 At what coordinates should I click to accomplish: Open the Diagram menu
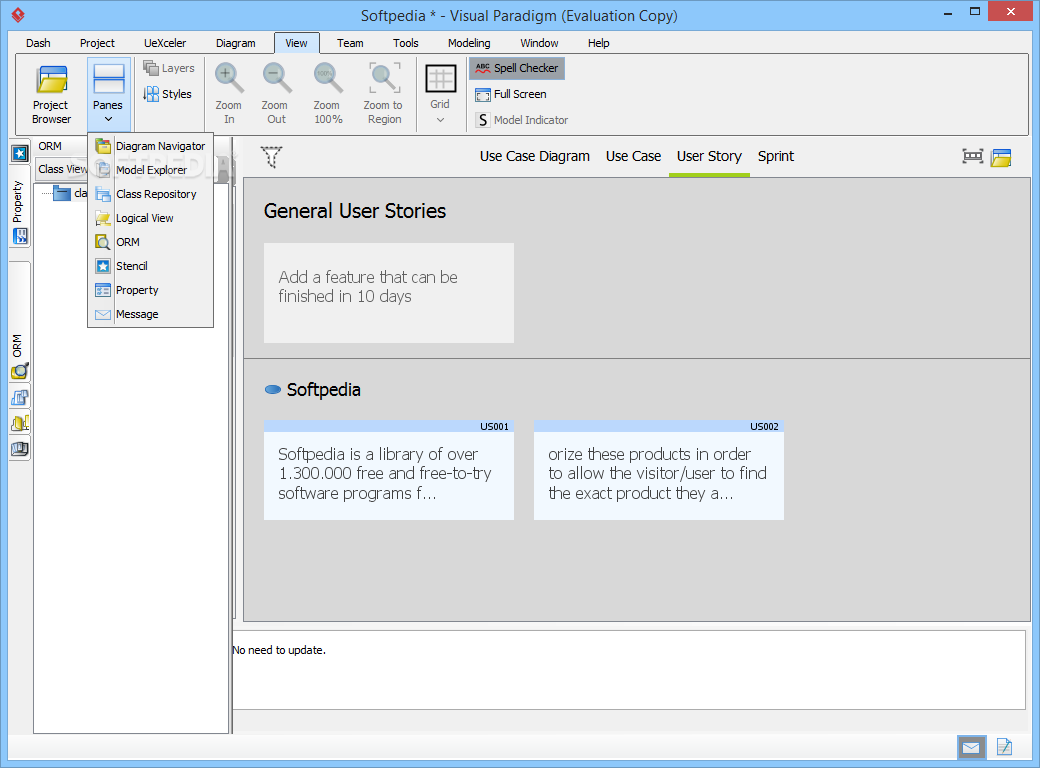click(235, 43)
